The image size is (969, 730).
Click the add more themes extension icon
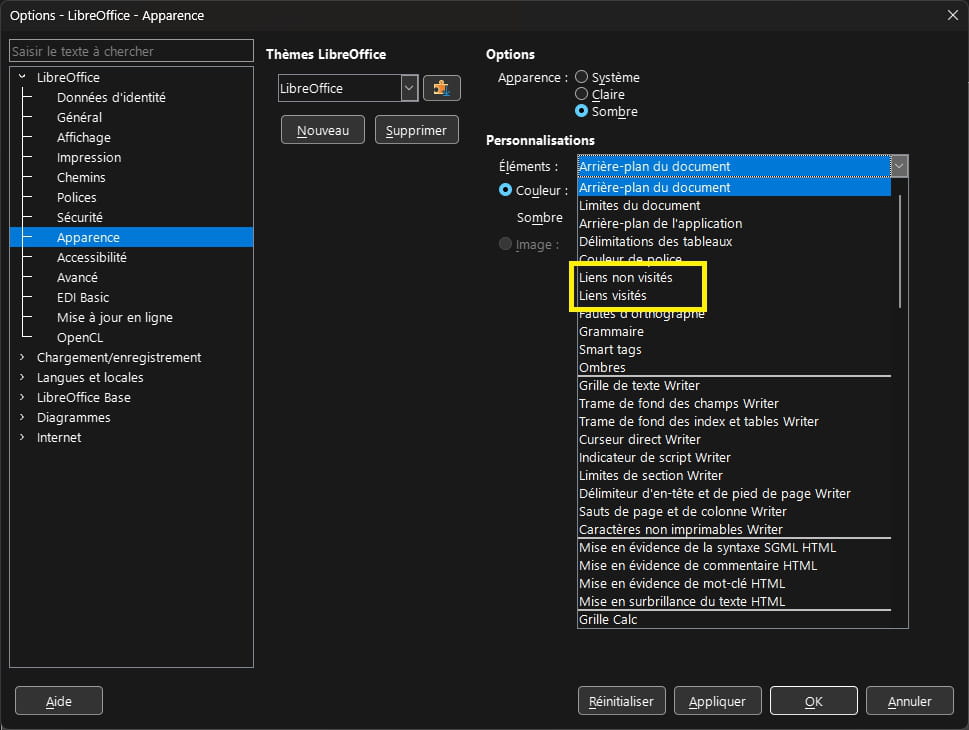tap(441, 88)
